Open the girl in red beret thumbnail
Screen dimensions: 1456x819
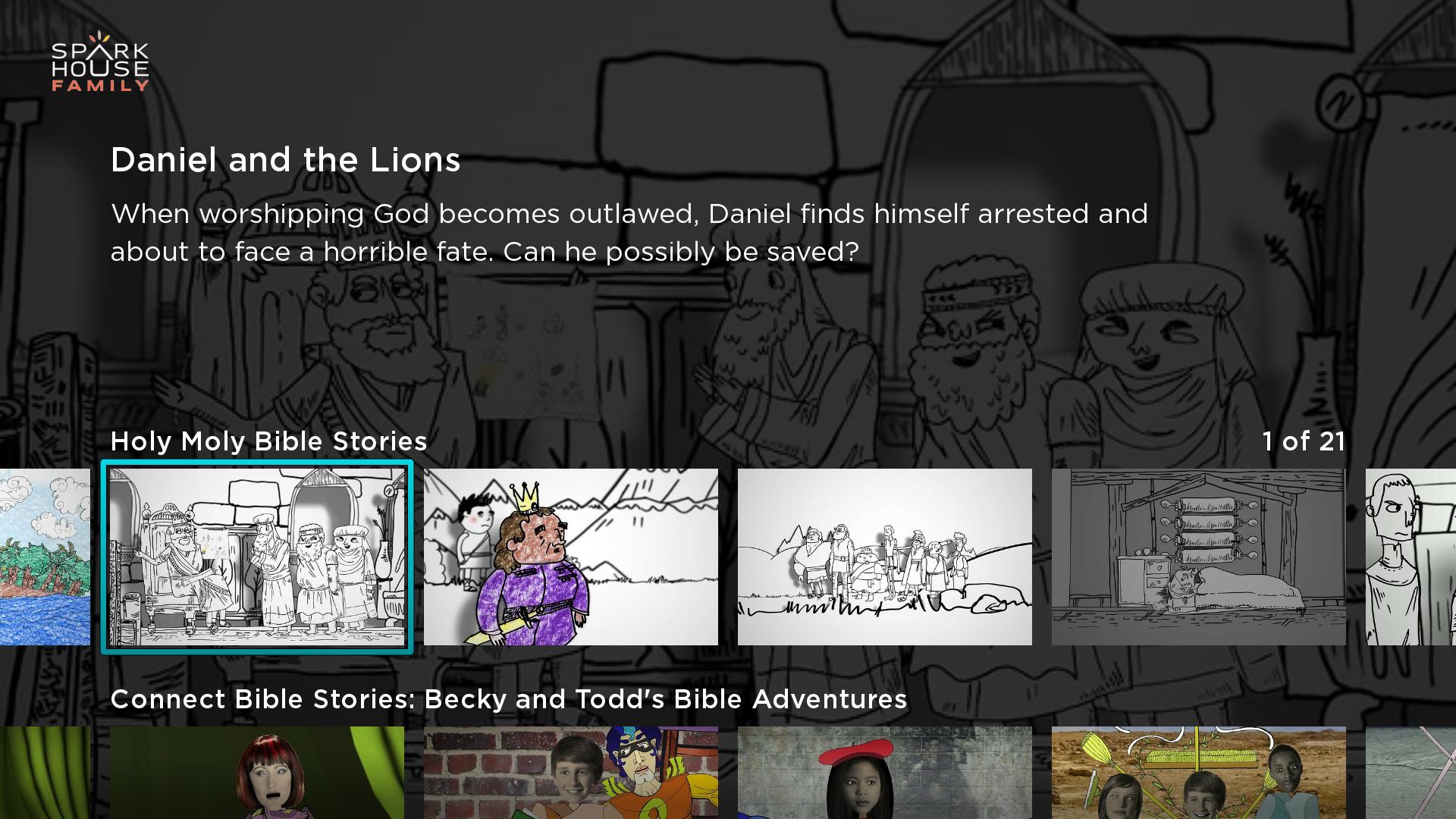pos(885,773)
